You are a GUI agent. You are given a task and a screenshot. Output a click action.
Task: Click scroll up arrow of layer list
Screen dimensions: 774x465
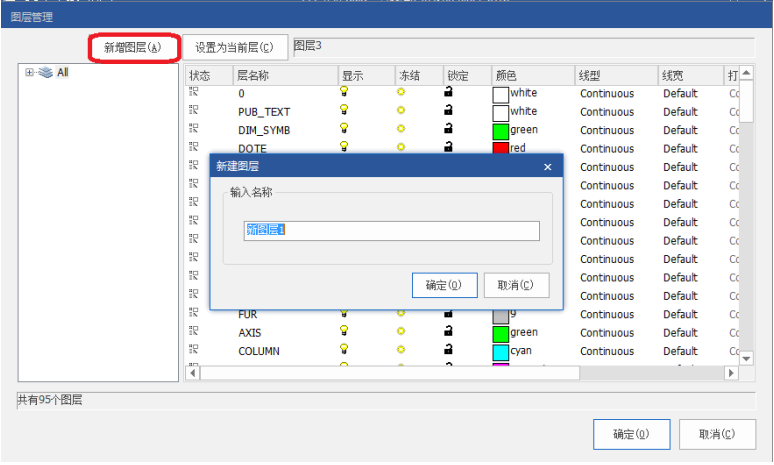click(746, 73)
